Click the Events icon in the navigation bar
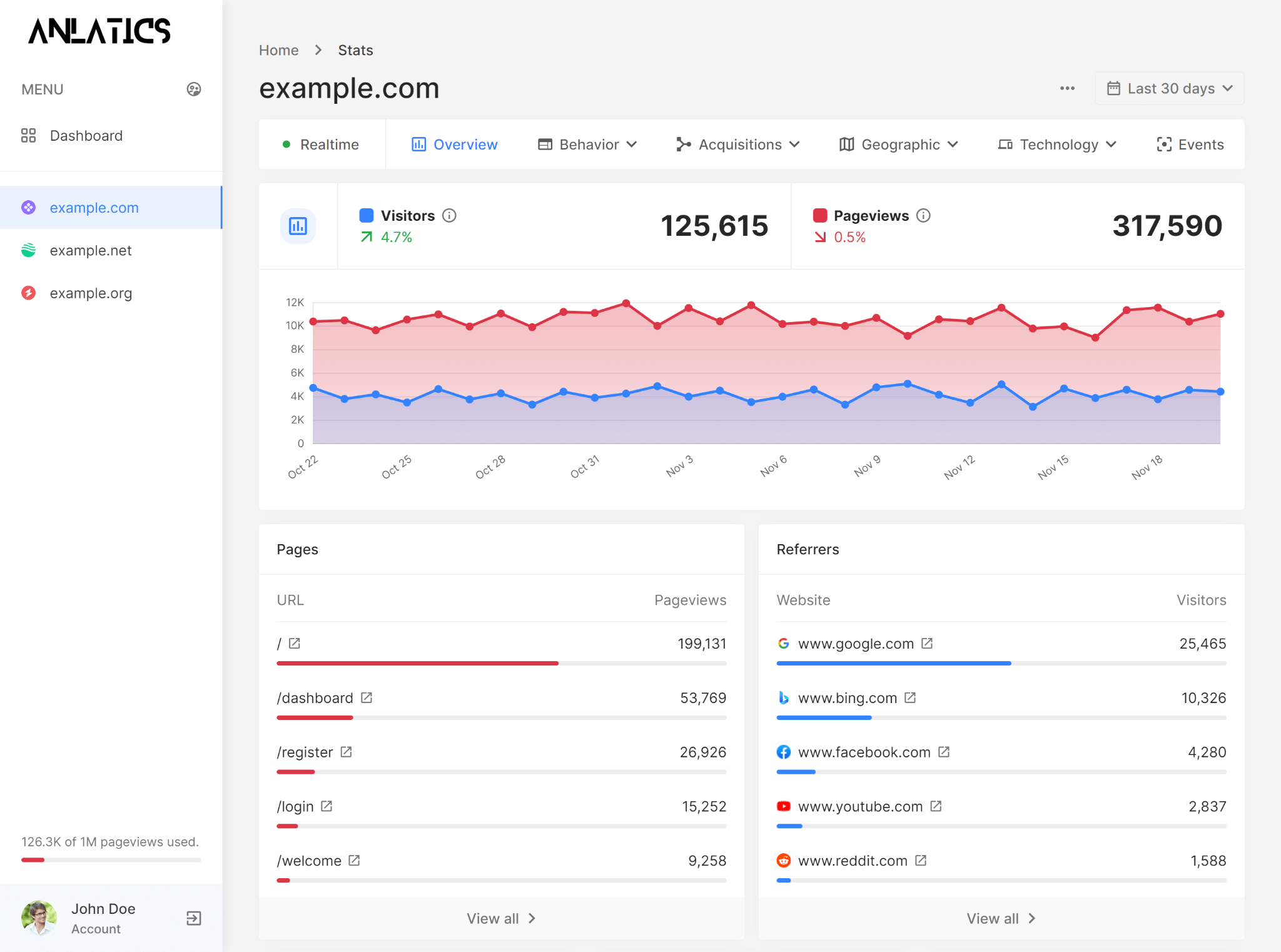This screenshot has width=1281, height=952. (1164, 144)
